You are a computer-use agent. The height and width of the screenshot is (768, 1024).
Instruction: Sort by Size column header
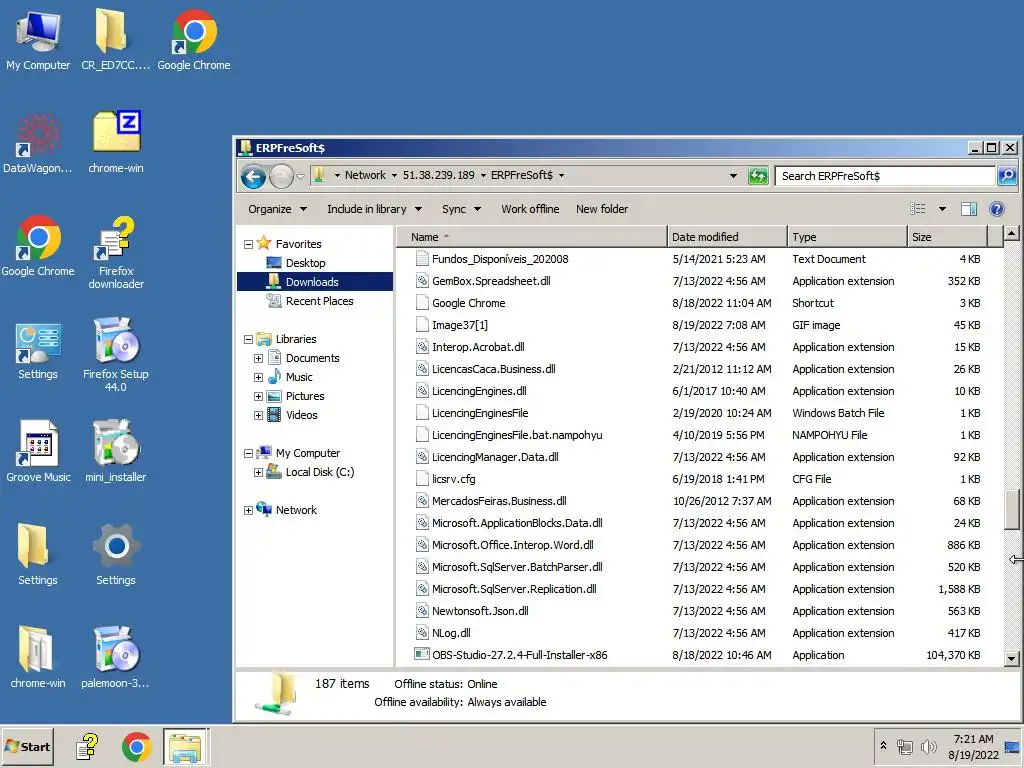tap(947, 237)
